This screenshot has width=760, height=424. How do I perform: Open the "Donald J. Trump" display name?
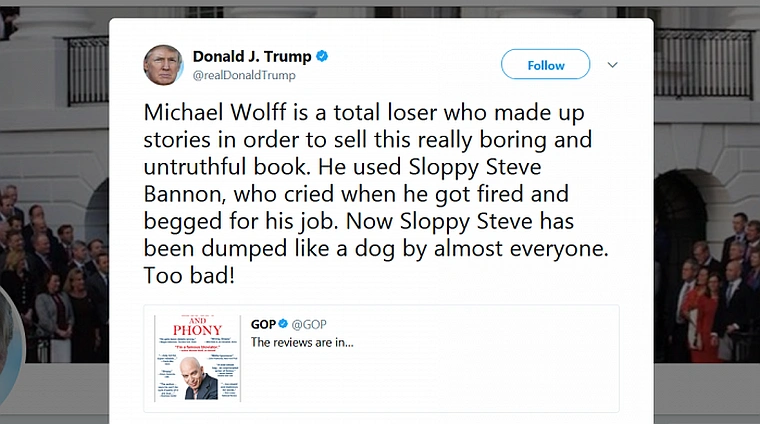(x=251, y=56)
